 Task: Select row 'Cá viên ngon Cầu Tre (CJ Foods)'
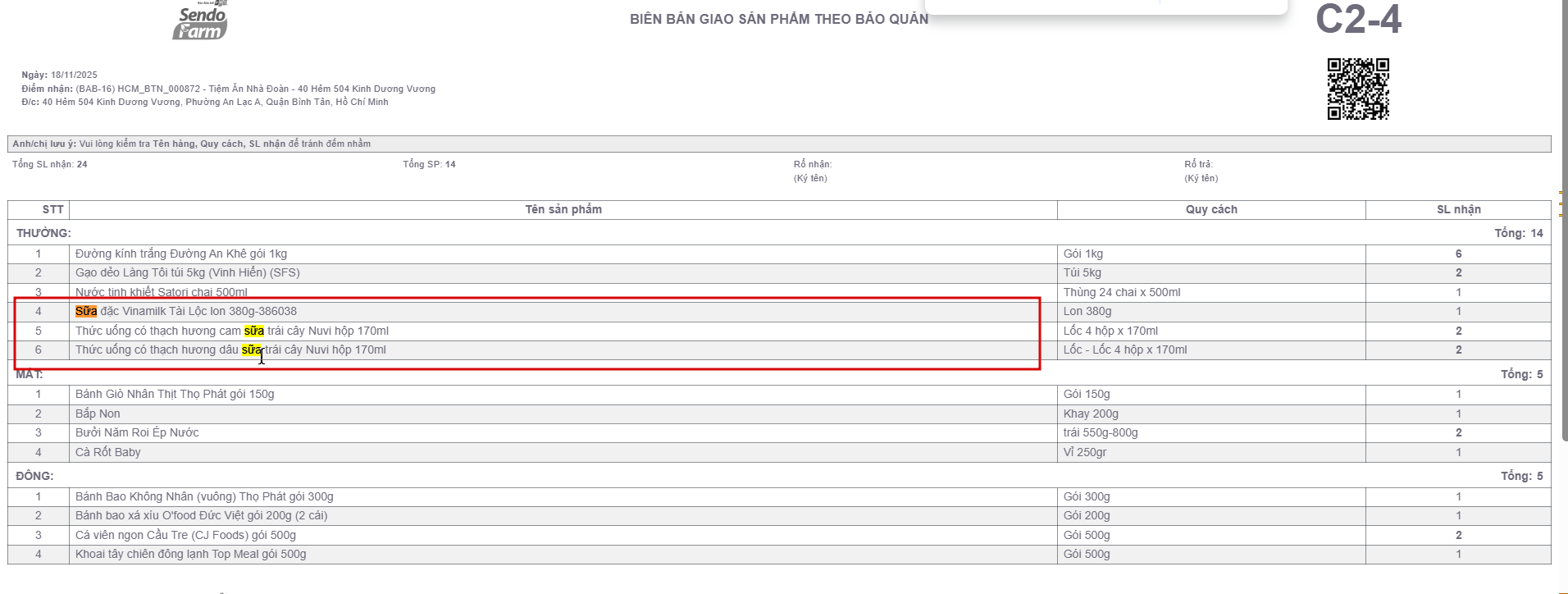click(x=779, y=535)
